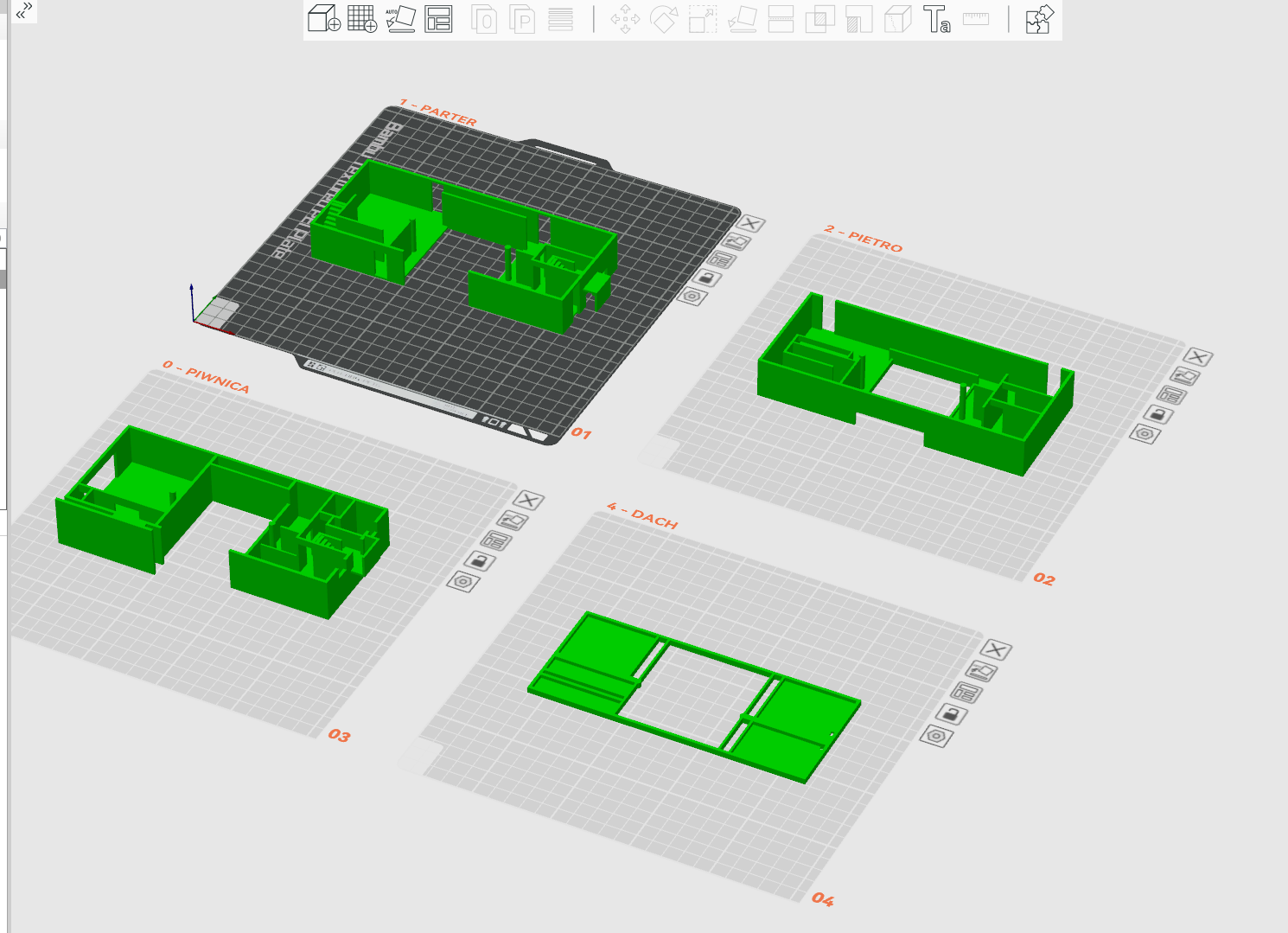The height and width of the screenshot is (933, 1288).
Task: Open plate settings gear for PIWNICA plate
Action: pyautogui.click(x=462, y=582)
